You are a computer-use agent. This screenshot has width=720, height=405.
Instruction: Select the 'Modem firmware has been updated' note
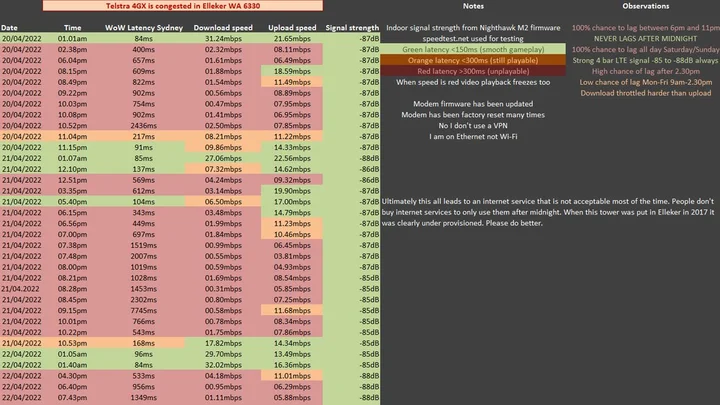[473, 104]
